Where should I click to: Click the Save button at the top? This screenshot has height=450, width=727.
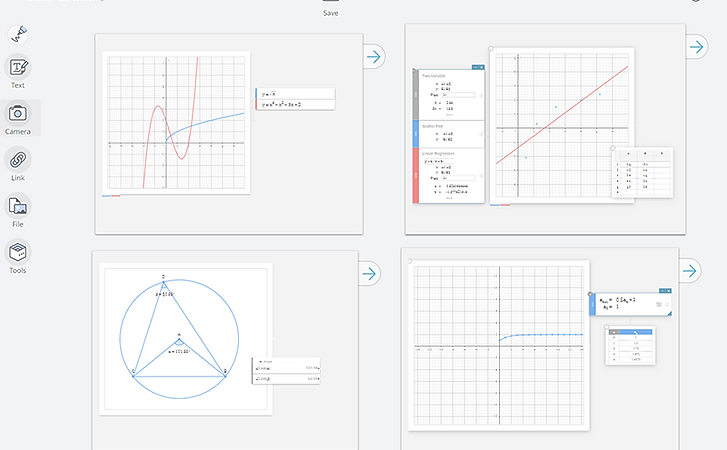(x=331, y=8)
